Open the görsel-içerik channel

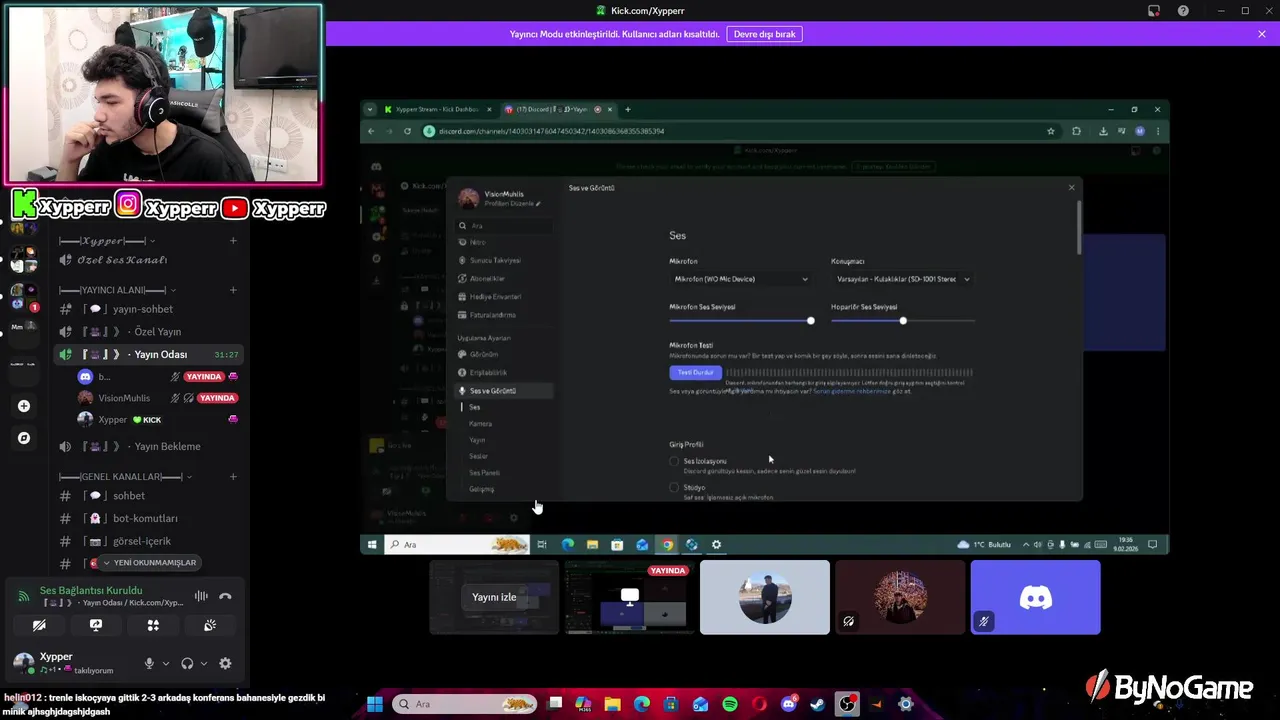coord(150,541)
